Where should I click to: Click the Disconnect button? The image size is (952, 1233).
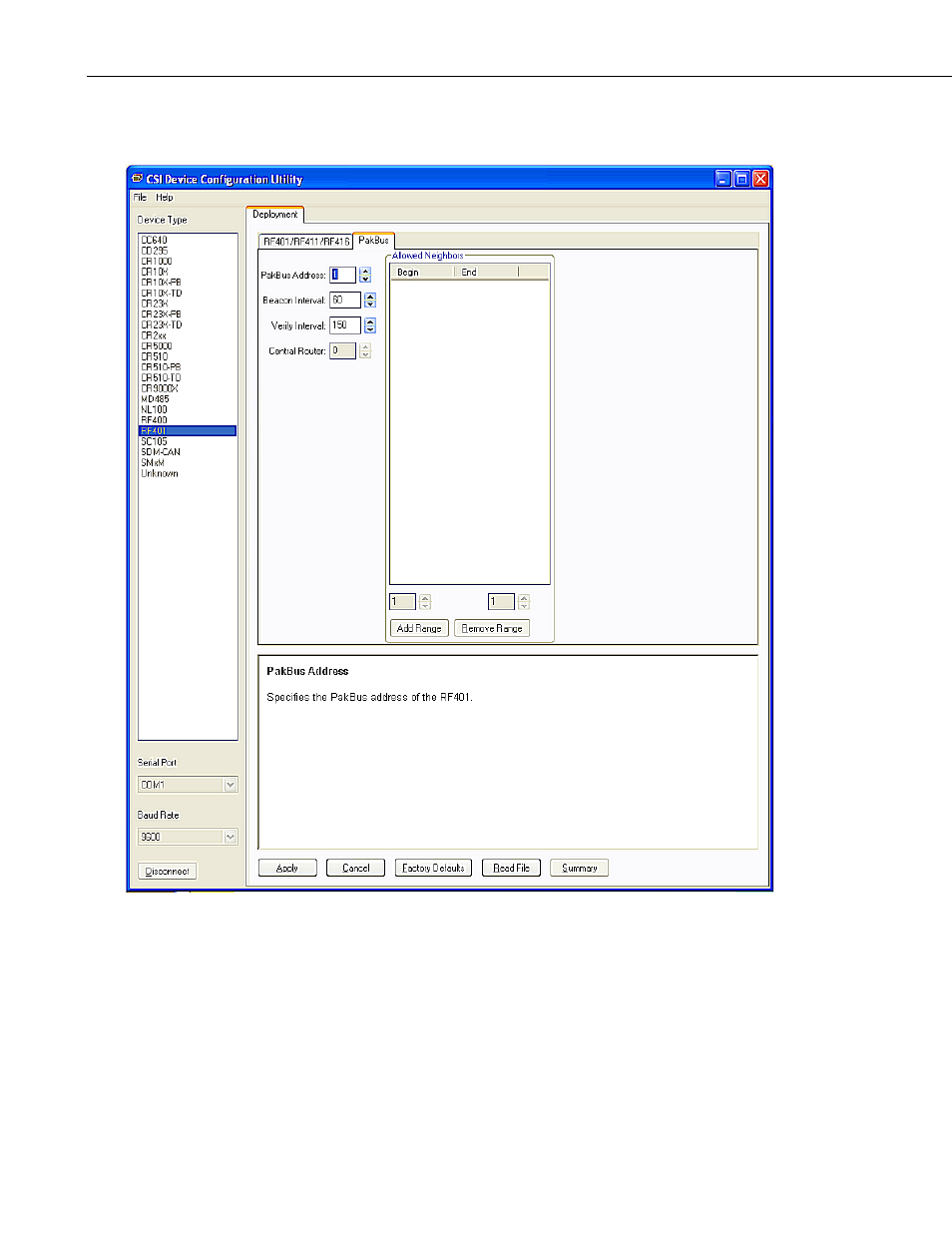tap(167, 872)
